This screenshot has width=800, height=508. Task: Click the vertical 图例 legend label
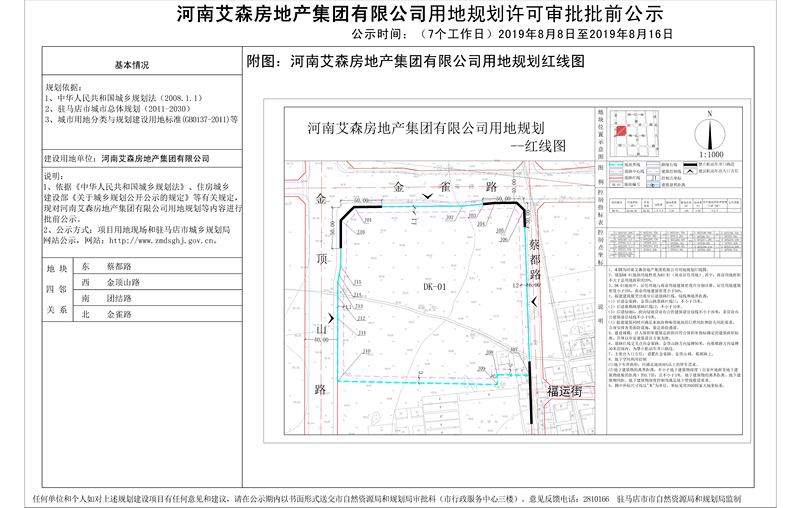coord(601,174)
